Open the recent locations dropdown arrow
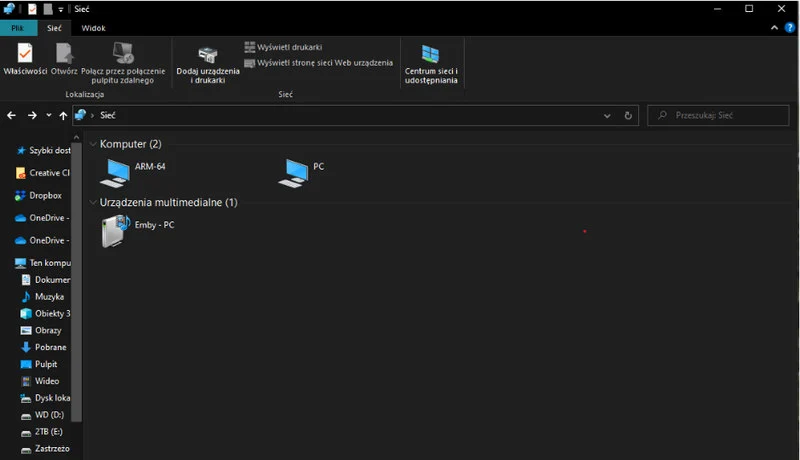The image size is (800, 460). point(49,116)
